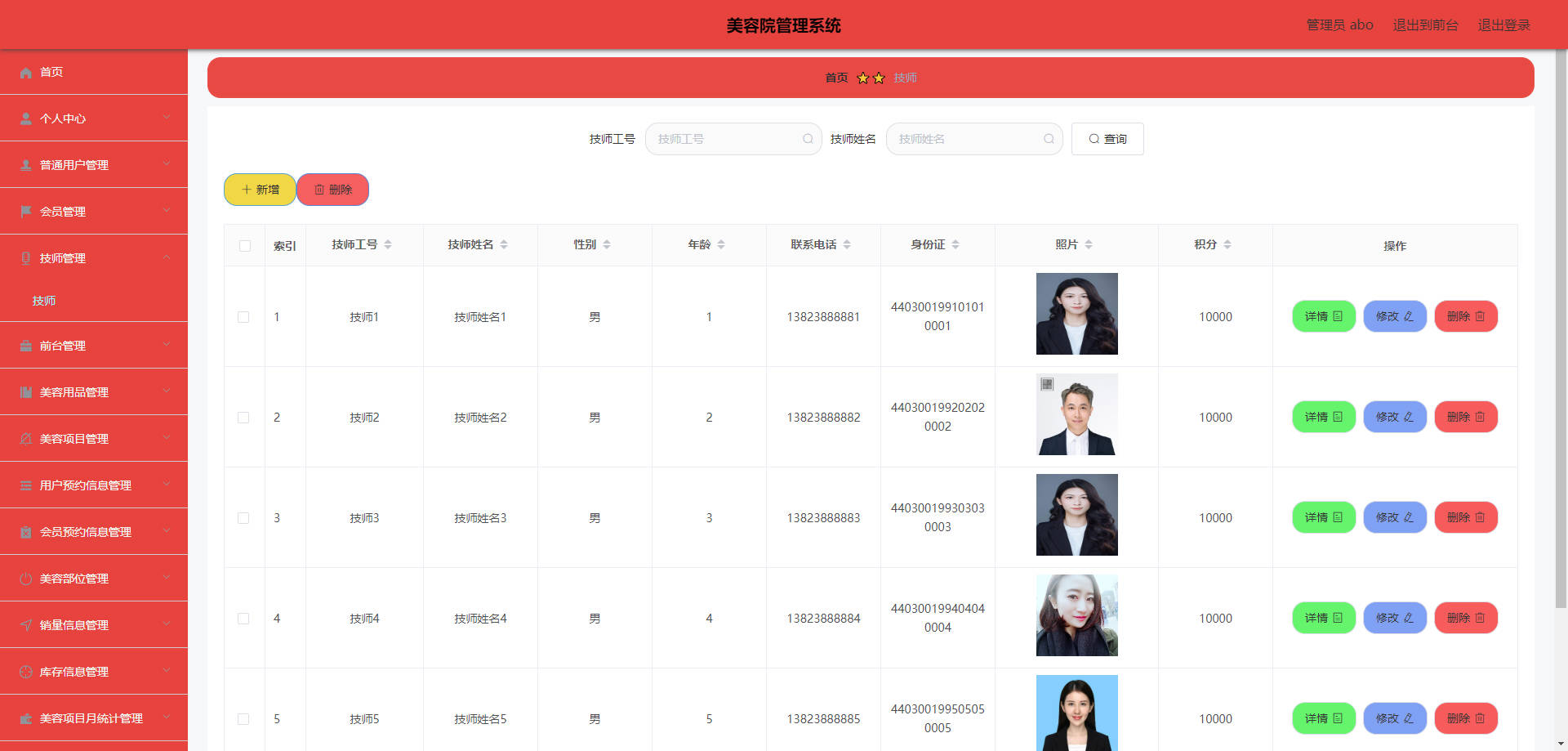Click 删除 for 技师3 row
Screen dimensions: 1568x751
coord(1466,517)
